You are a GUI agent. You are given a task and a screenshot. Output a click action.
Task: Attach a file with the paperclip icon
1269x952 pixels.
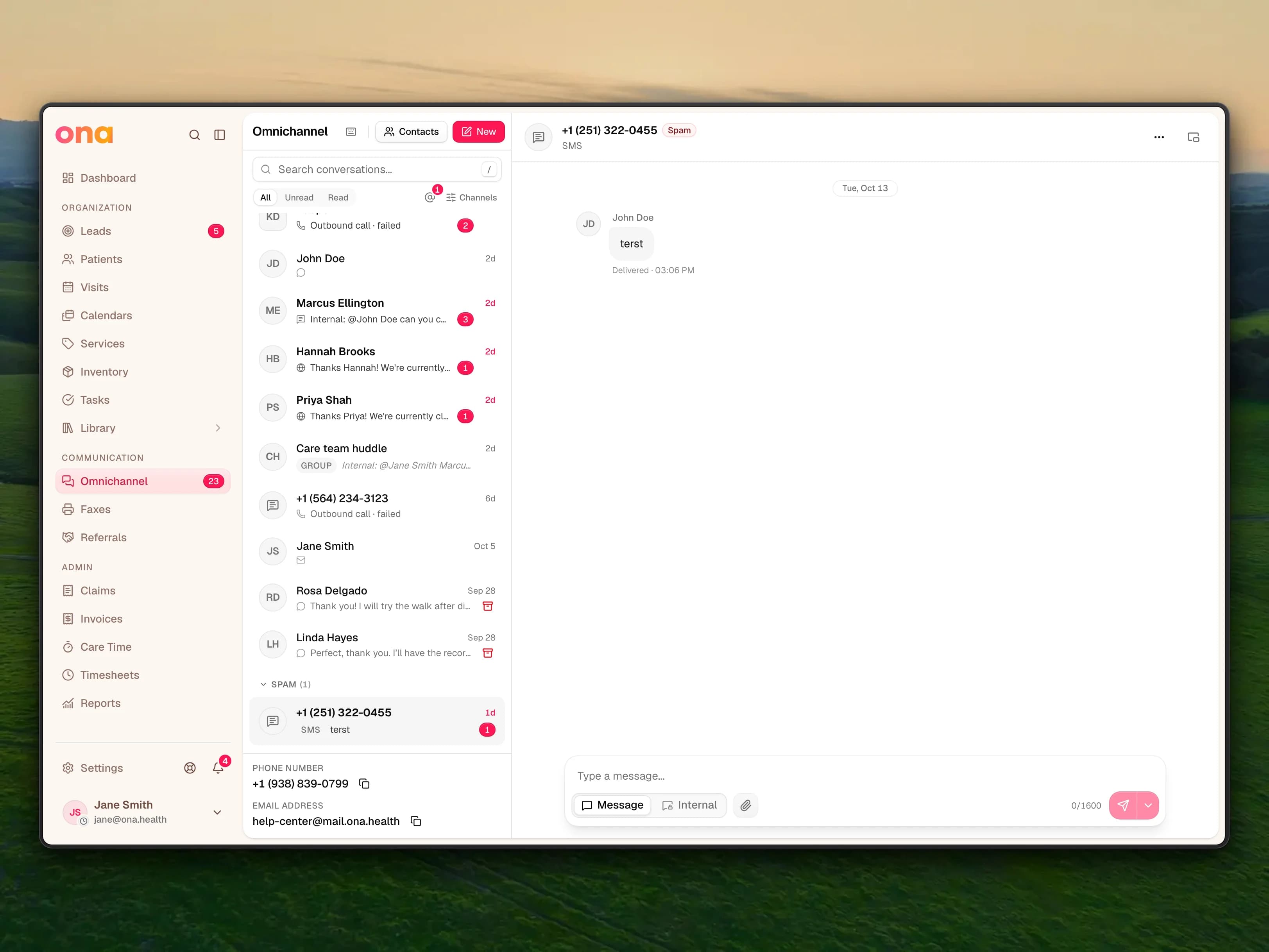point(745,805)
